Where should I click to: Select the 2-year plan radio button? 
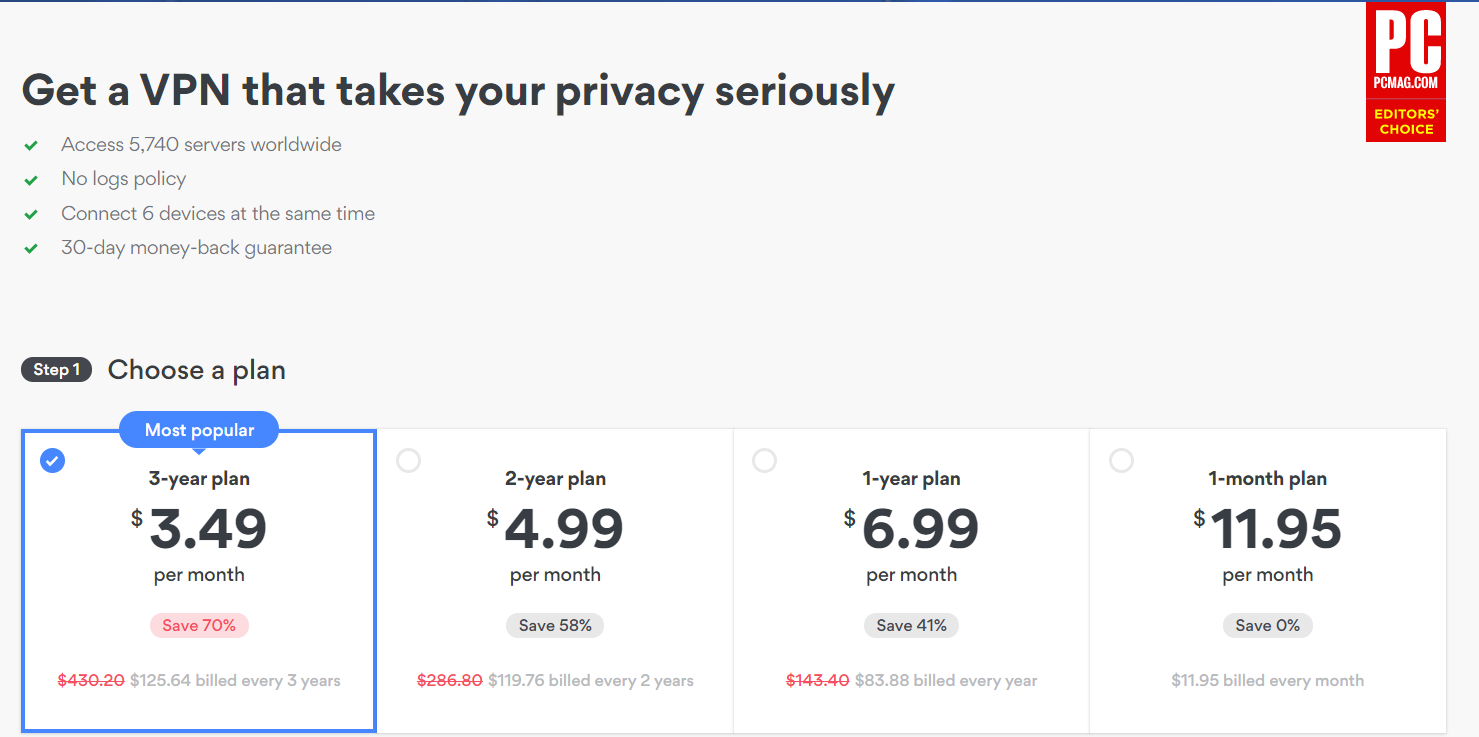point(408,461)
